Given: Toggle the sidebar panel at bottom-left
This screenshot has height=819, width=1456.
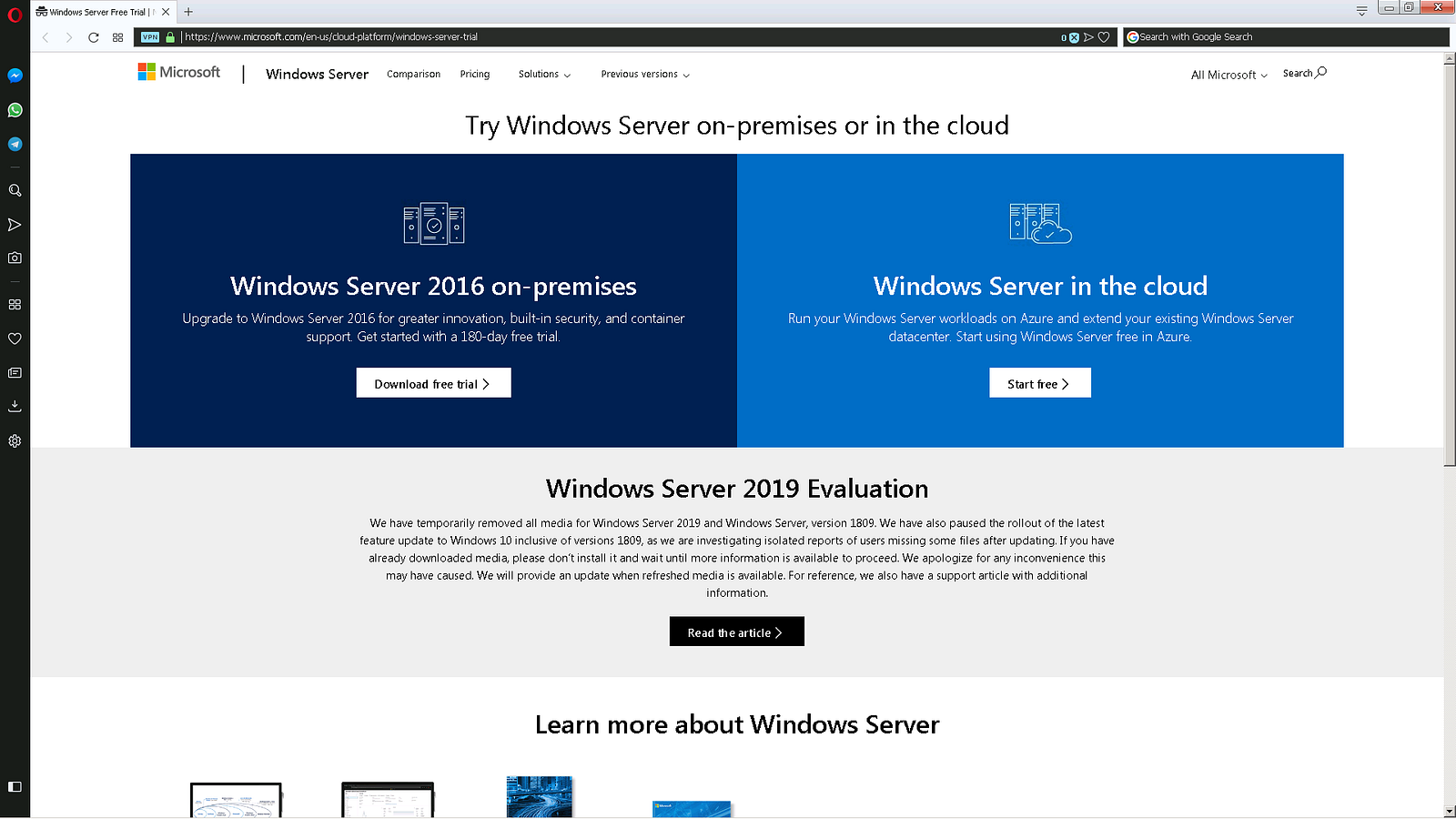Looking at the screenshot, I should click(15, 786).
